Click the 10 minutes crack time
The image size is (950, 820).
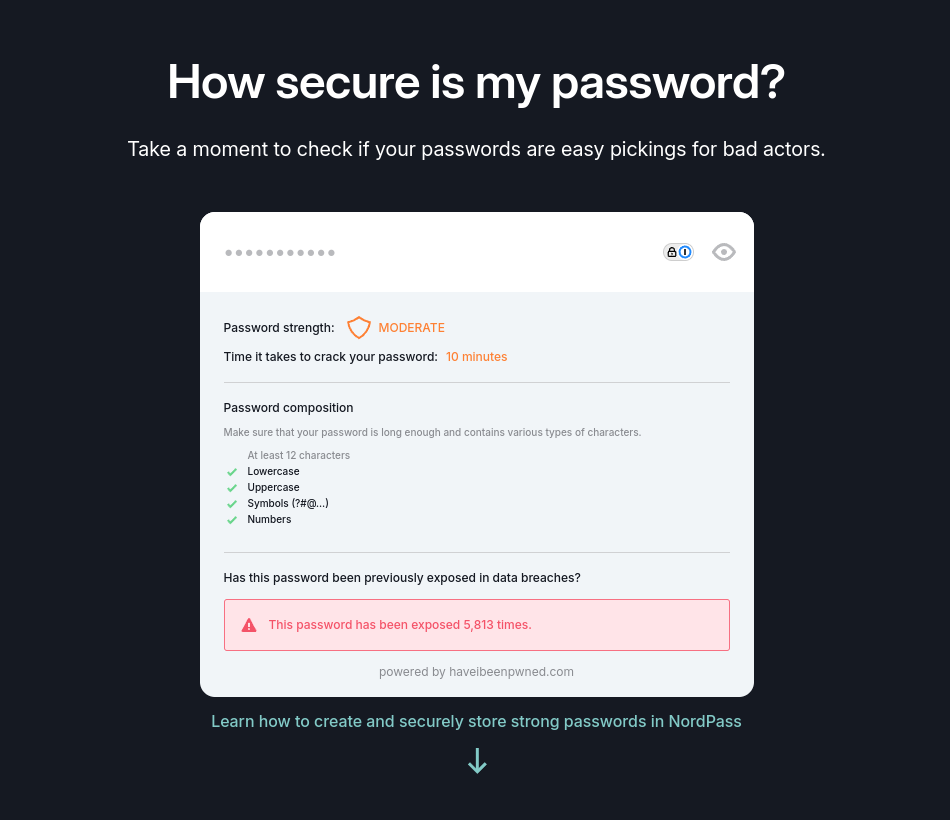(476, 357)
